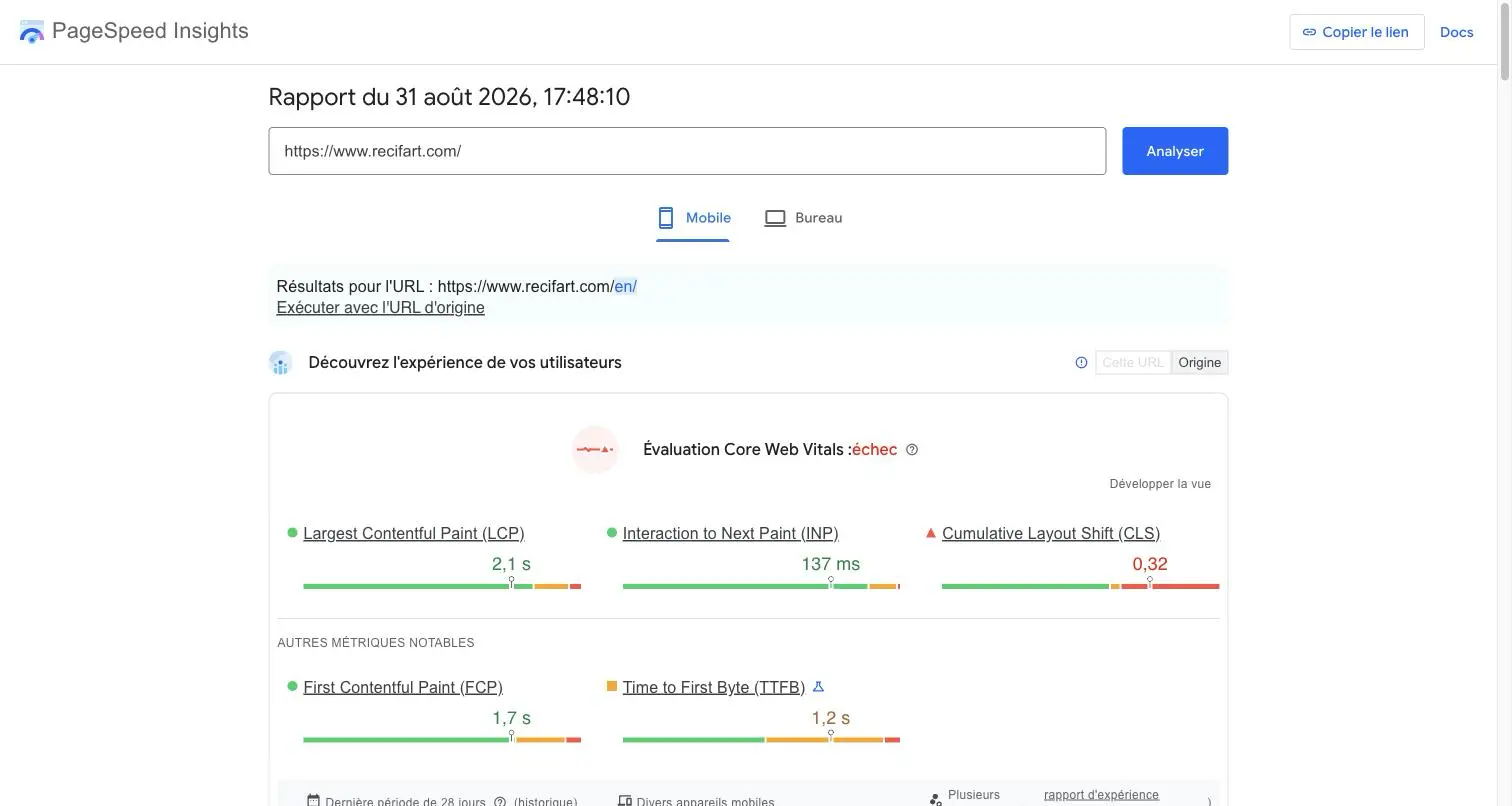The width and height of the screenshot is (1512, 806).
Task: Click the CLS value 0,32
Action: pyautogui.click(x=1150, y=564)
